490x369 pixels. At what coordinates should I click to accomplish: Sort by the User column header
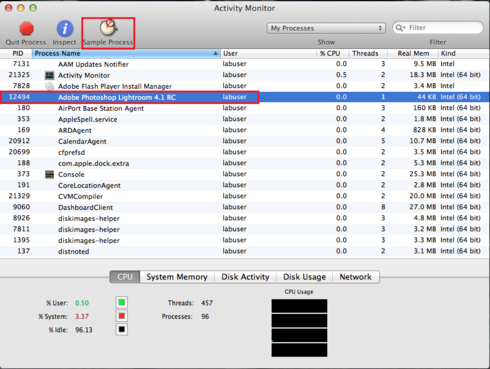pos(268,53)
